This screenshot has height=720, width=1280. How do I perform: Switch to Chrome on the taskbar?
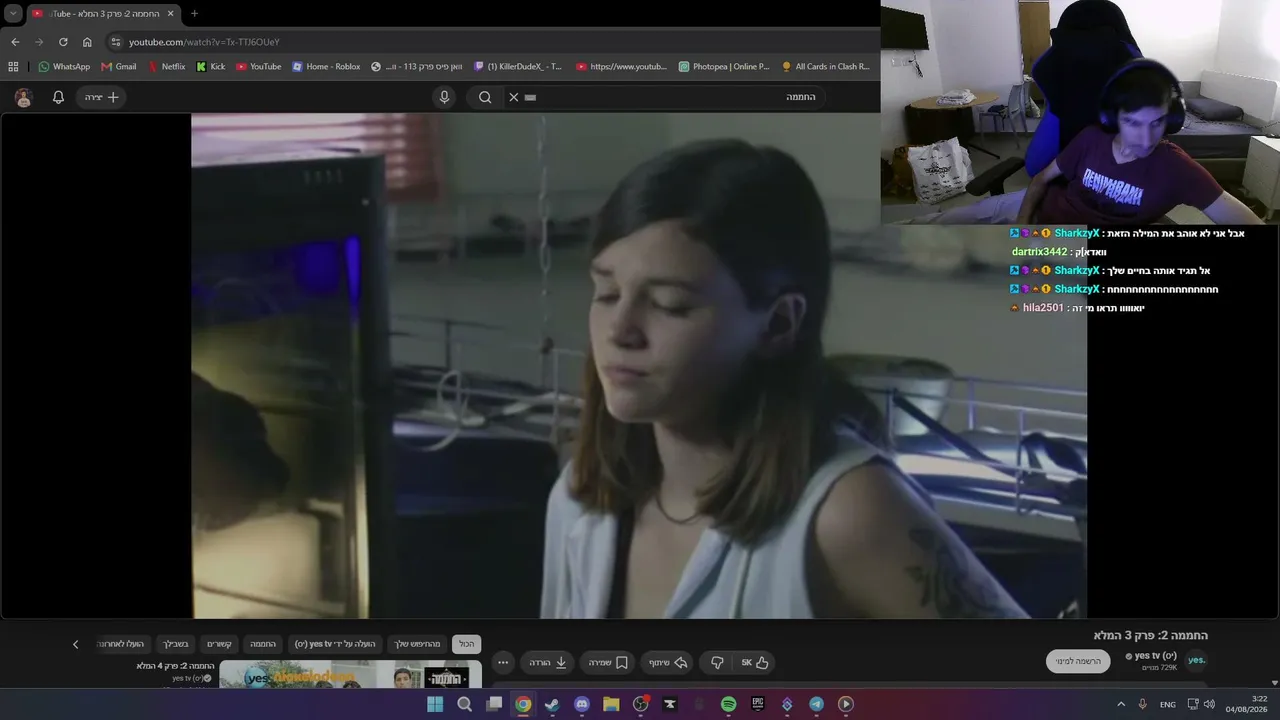coord(523,704)
